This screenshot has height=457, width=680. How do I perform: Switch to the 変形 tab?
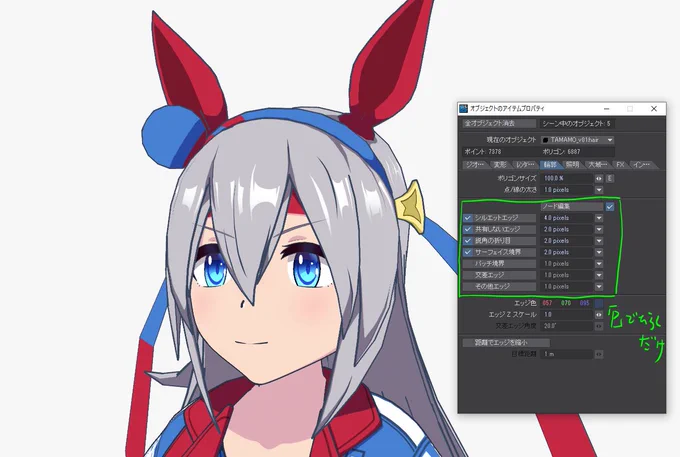pyautogui.click(x=500, y=165)
